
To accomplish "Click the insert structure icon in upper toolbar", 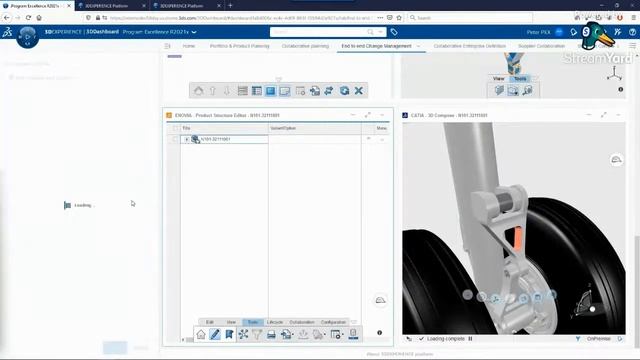I will pyautogui.click(x=315, y=91).
